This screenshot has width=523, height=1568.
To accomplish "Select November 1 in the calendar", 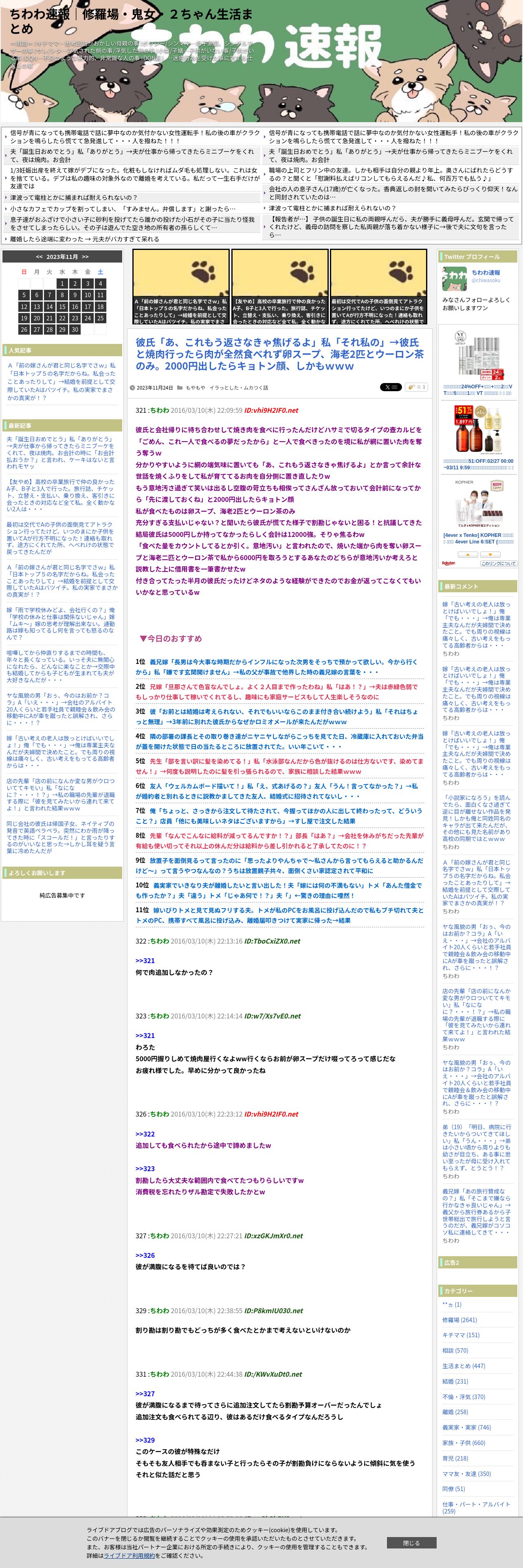I will [62, 284].
